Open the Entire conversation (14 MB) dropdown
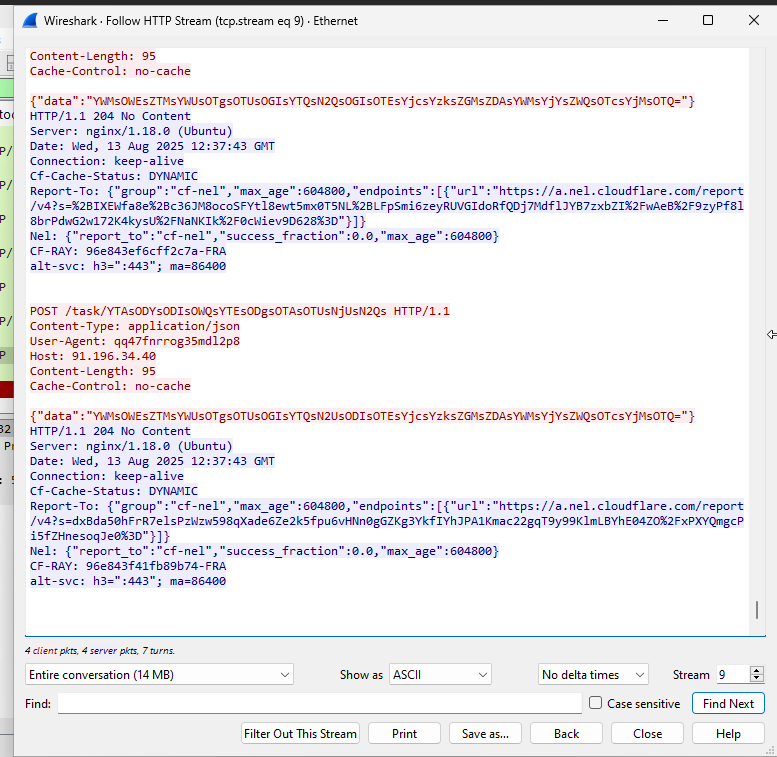The height and width of the screenshot is (757, 777). (159, 675)
